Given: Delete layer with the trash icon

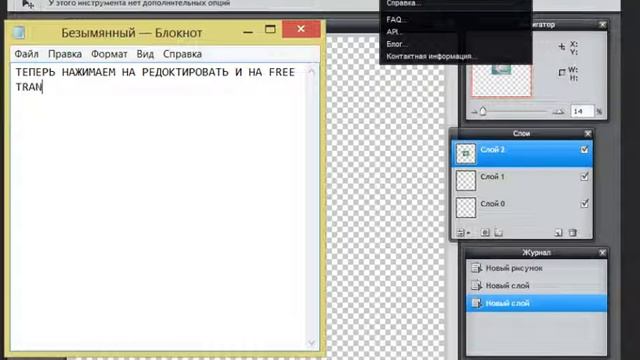Looking at the screenshot, I should click(573, 233).
